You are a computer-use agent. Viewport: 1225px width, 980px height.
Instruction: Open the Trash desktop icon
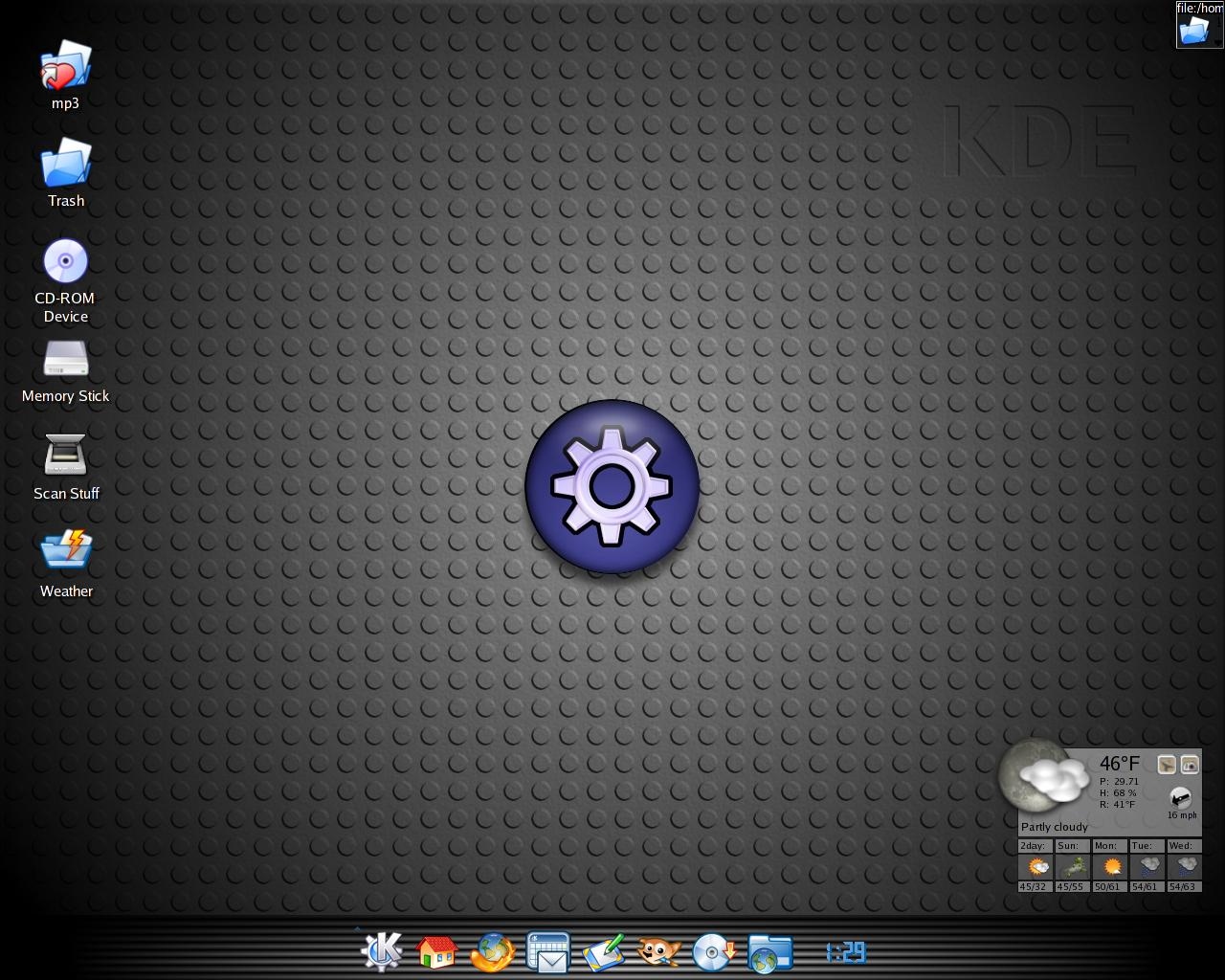pos(66,163)
